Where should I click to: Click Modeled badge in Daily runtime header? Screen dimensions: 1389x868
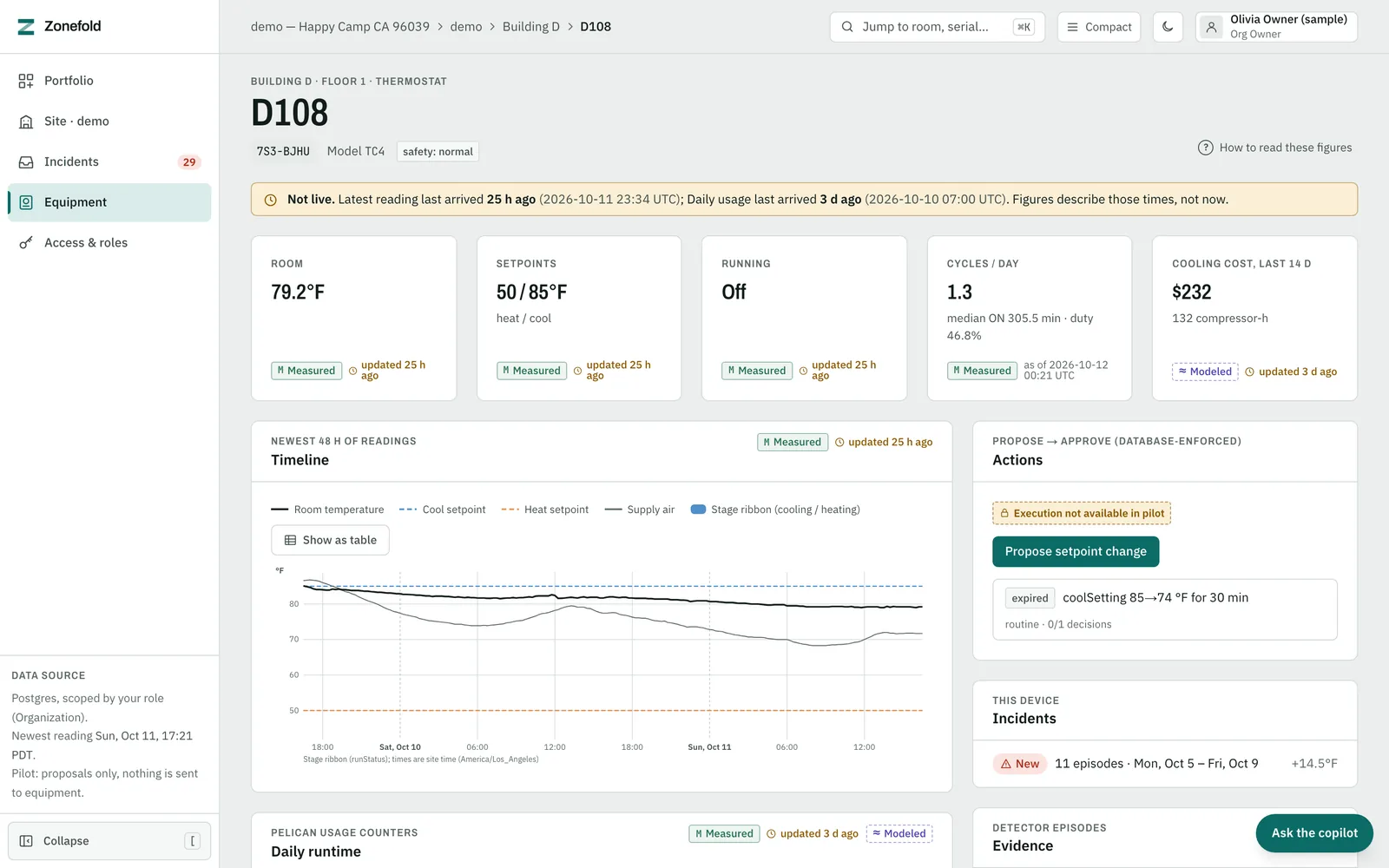coord(899,834)
